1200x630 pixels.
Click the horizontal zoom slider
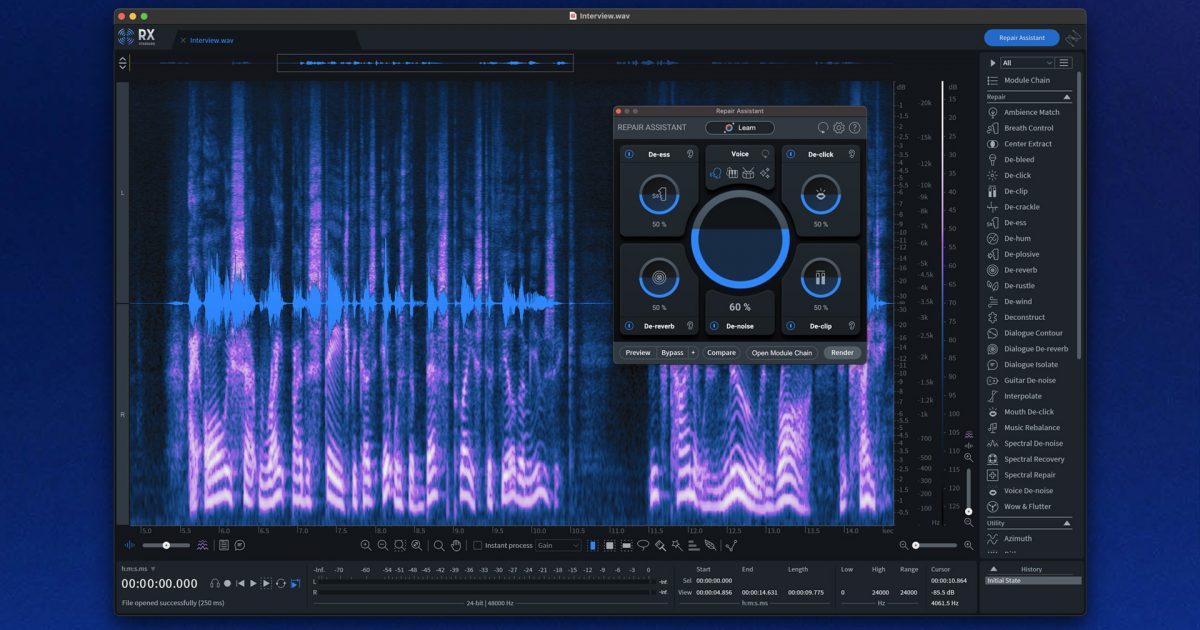click(935, 545)
